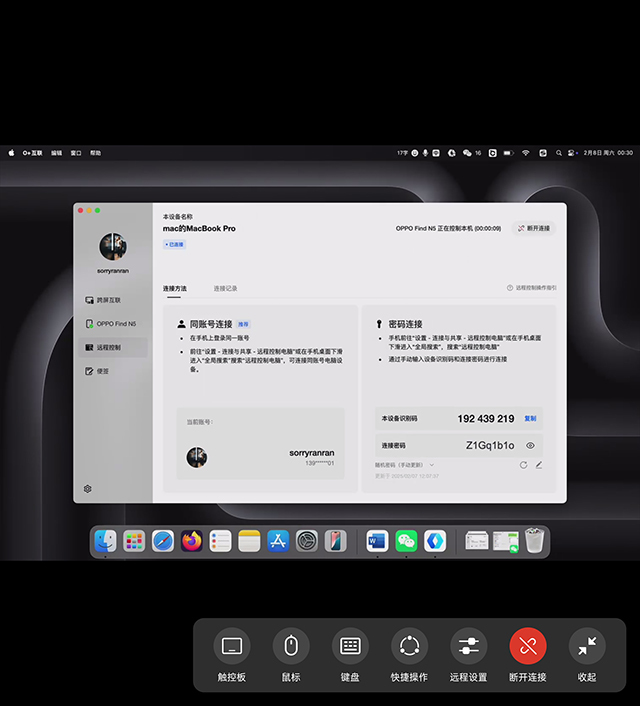The image size is (640, 706).
Task: Collapse the toolbar with 收起
Action: coord(587,646)
